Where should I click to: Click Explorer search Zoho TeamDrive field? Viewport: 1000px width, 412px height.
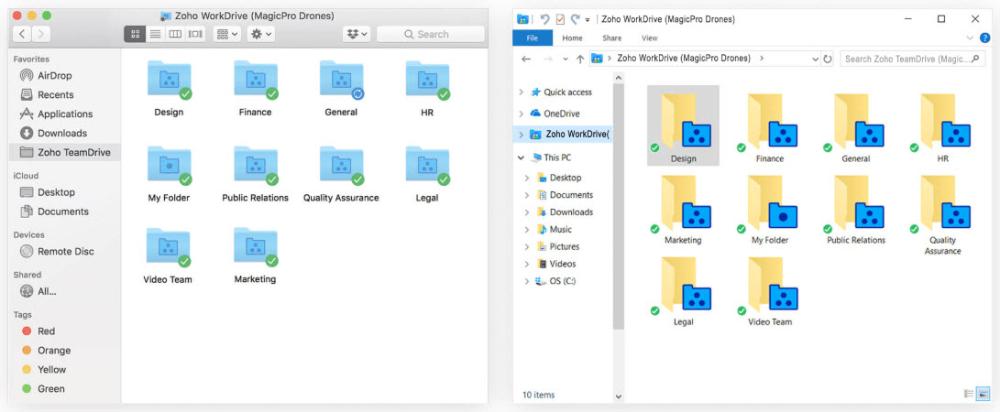pyautogui.click(x=912, y=59)
